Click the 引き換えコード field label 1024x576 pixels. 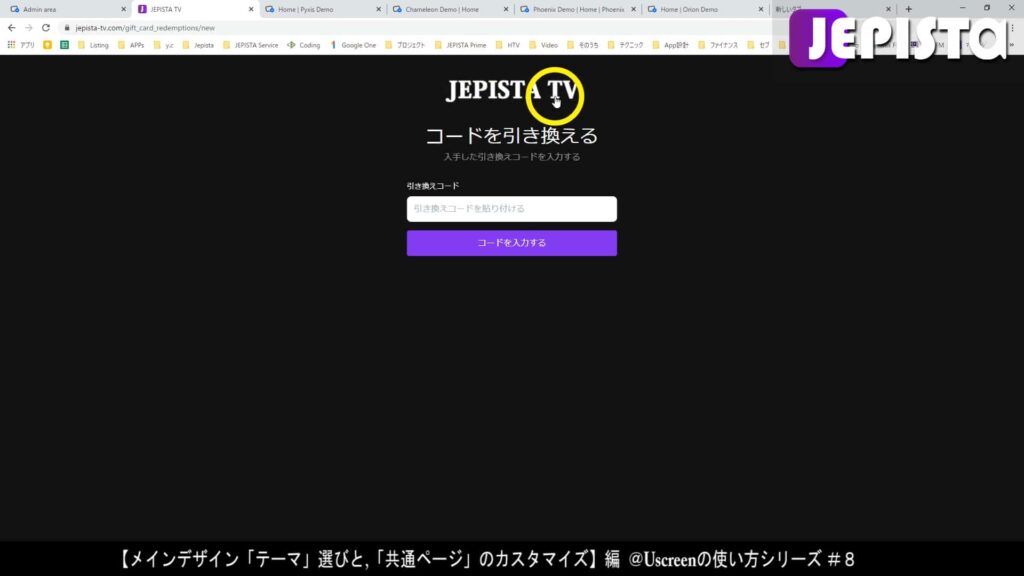pyautogui.click(x=433, y=186)
